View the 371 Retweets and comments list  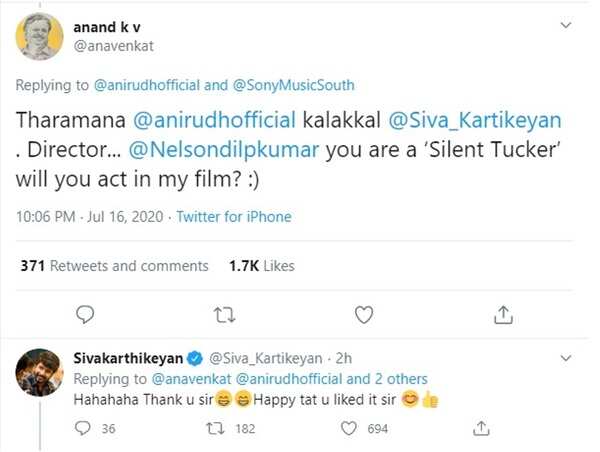[114, 265]
